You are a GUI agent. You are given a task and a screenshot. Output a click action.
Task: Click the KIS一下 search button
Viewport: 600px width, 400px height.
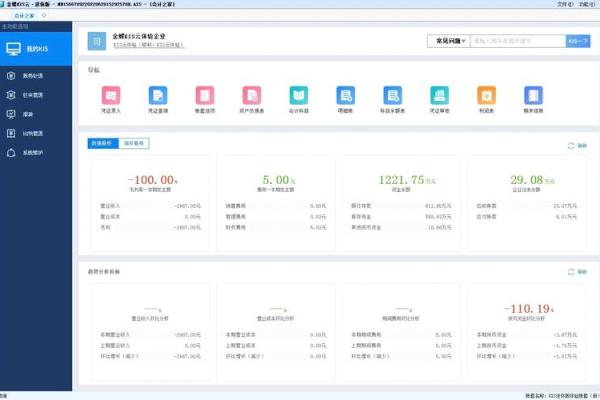pyautogui.click(x=578, y=41)
